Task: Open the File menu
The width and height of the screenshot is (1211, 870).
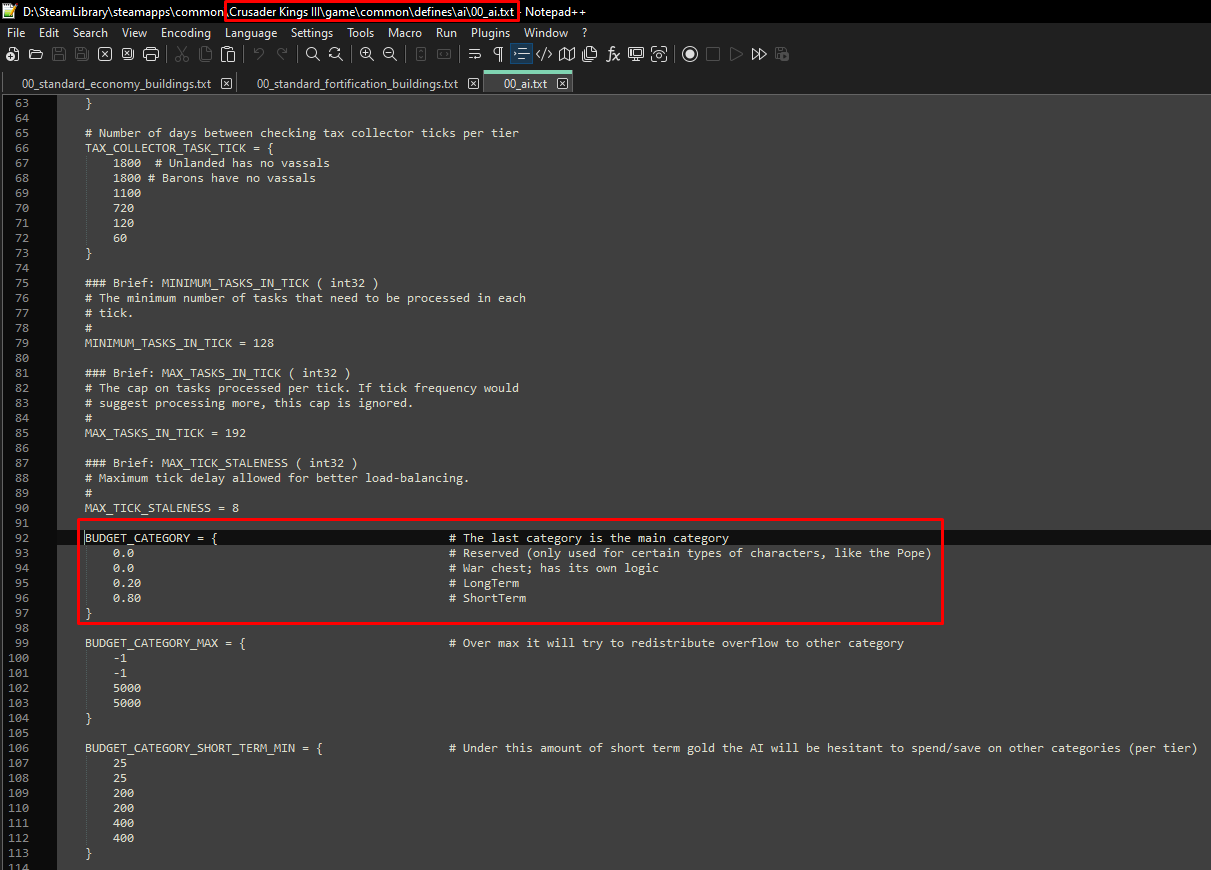Action: coord(16,33)
